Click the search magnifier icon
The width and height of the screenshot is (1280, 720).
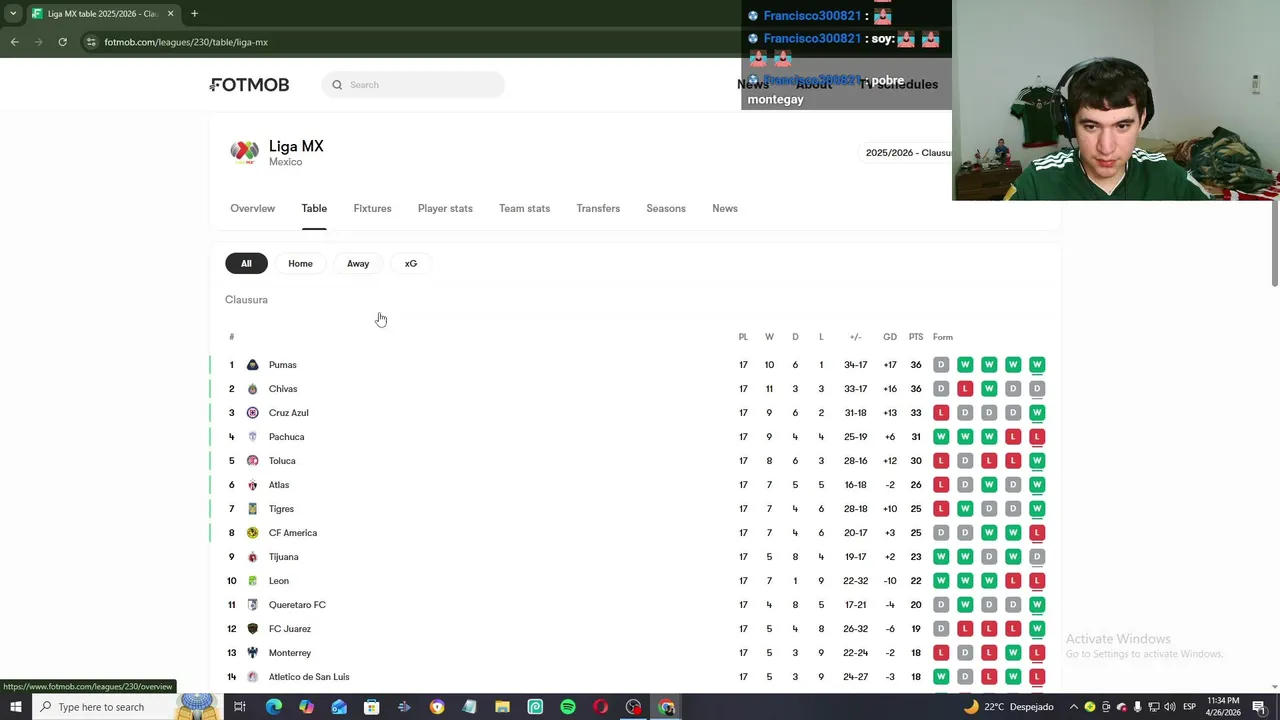[x=337, y=85]
